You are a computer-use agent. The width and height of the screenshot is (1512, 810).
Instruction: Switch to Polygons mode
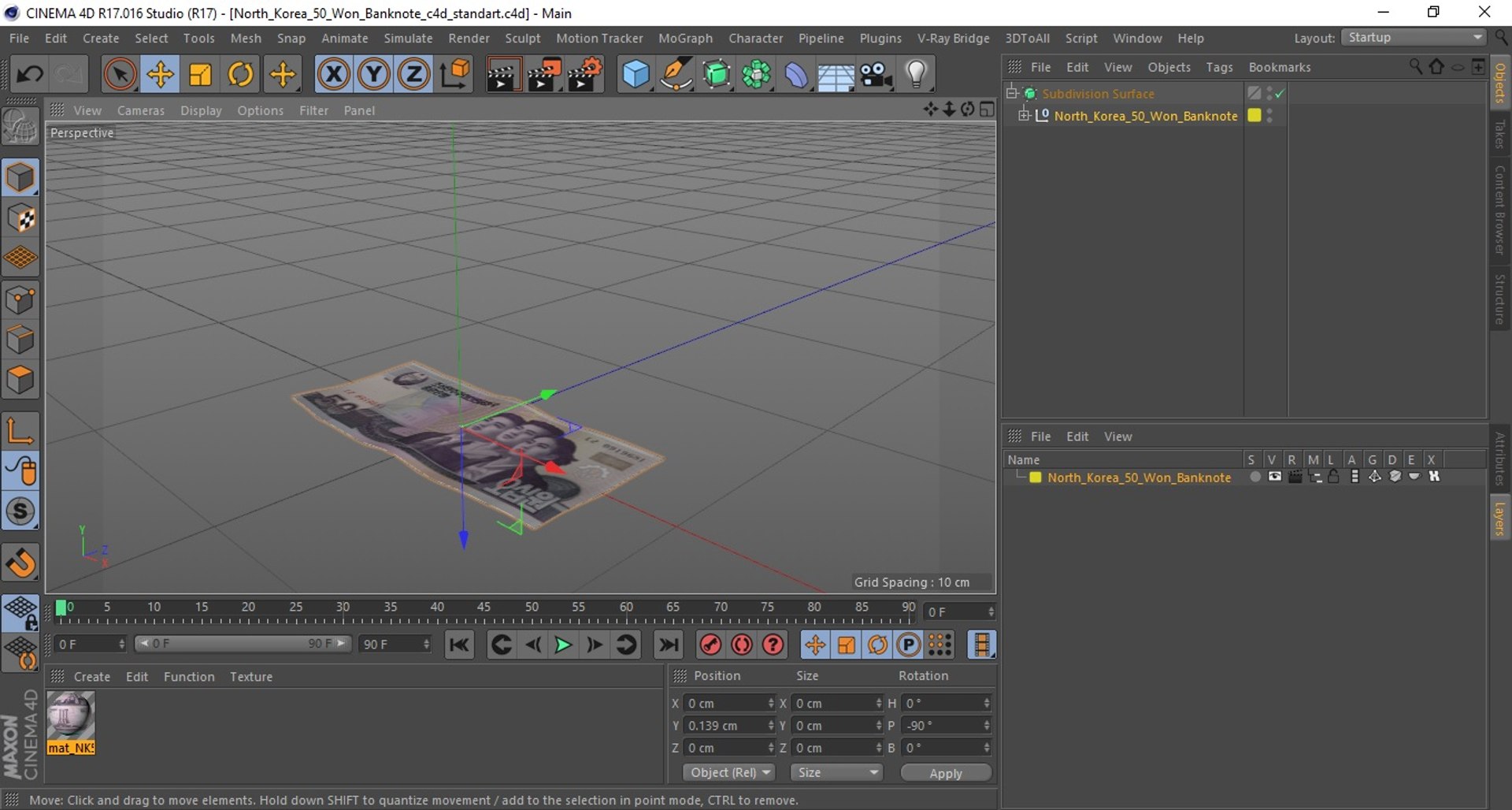coord(20,381)
